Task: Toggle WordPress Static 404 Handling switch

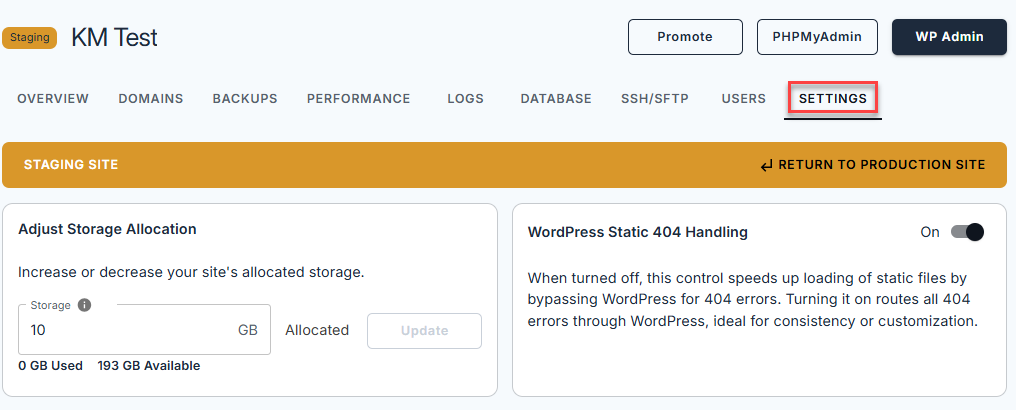Action: pos(967,232)
